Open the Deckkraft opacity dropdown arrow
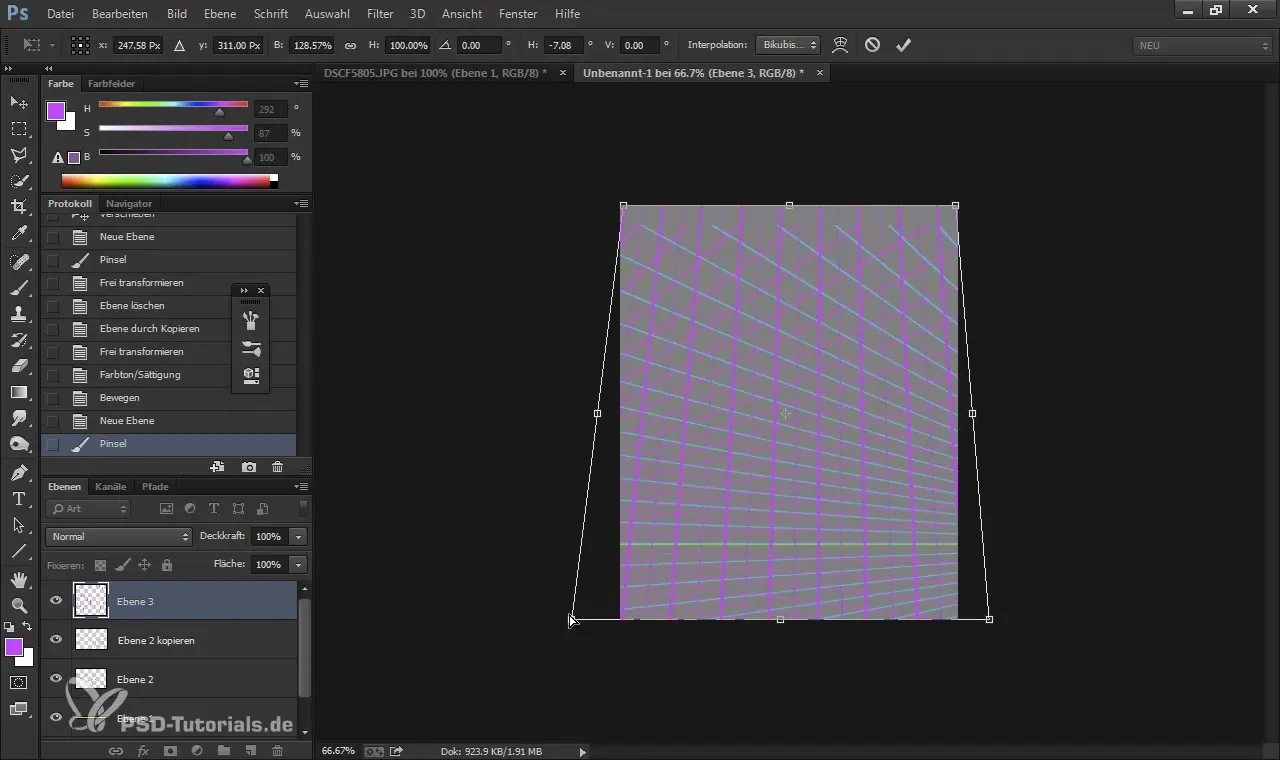Image resolution: width=1280 pixels, height=760 pixels. coord(298,537)
